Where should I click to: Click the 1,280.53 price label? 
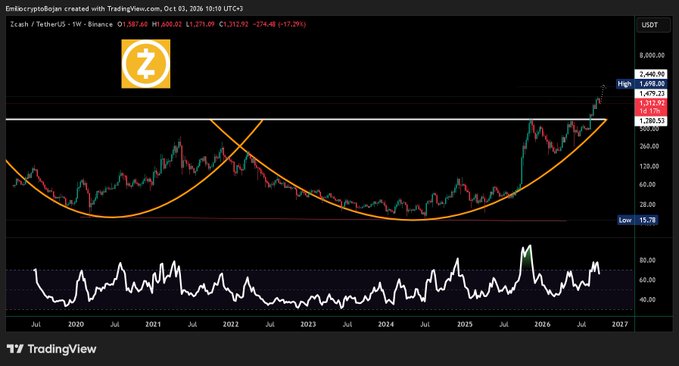coord(651,121)
